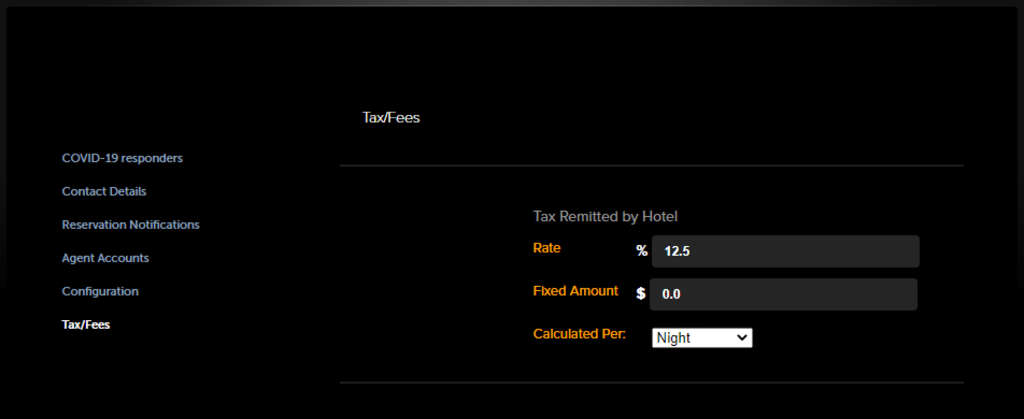The width and height of the screenshot is (1024, 419).
Task: Click the divider line below Calculated Per
Action: click(651, 382)
